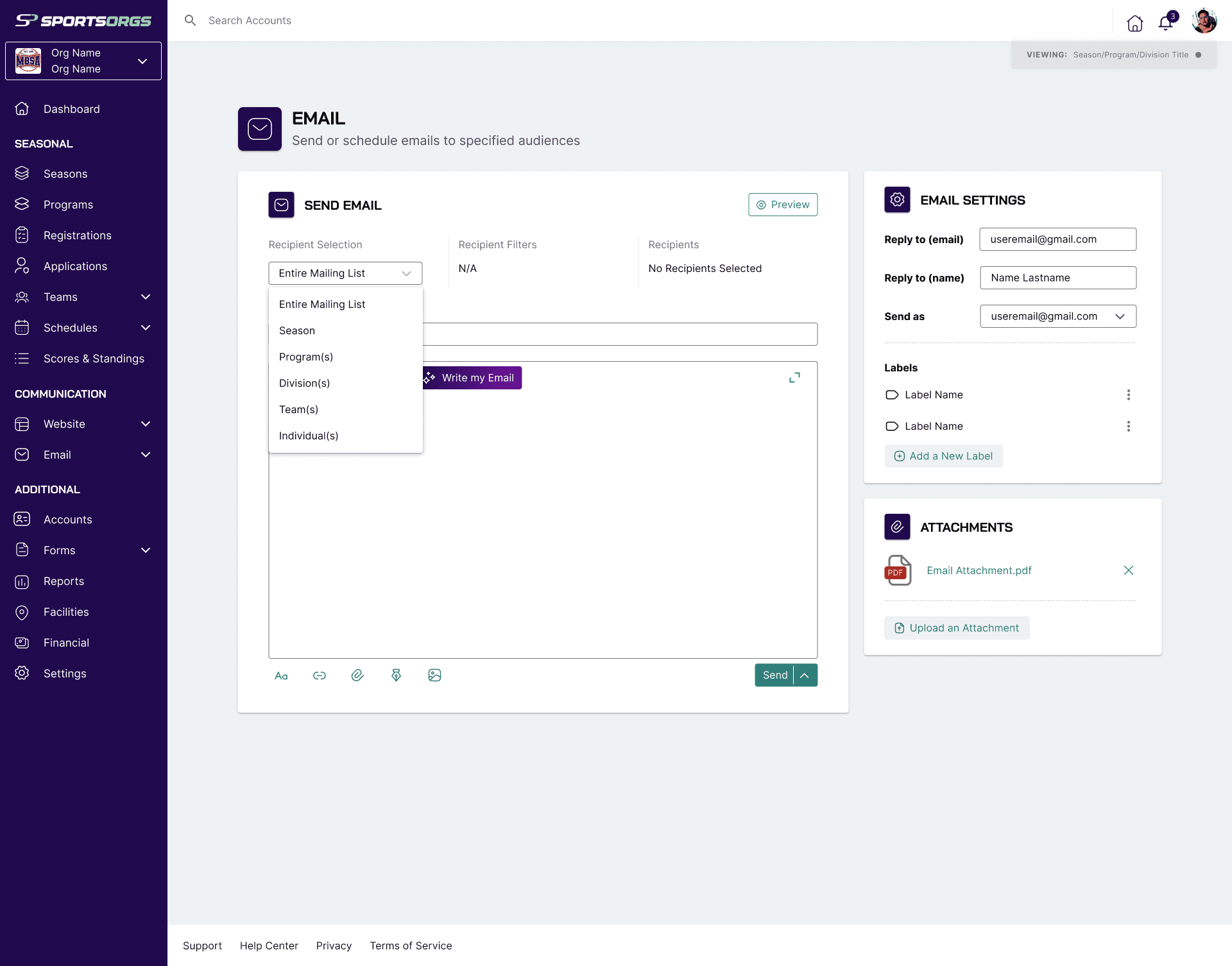Image resolution: width=1232 pixels, height=966 pixels.
Task: Click the Reply to (name) input field
Action: 1057,278
